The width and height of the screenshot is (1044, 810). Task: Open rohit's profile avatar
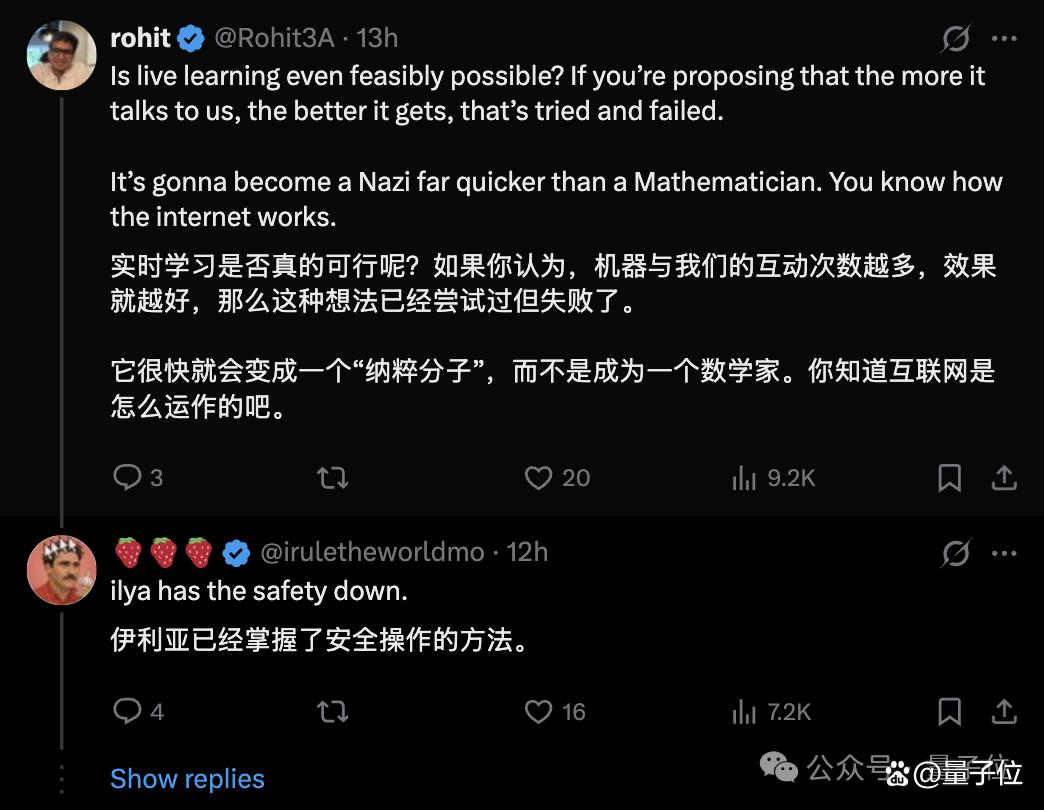61,55
